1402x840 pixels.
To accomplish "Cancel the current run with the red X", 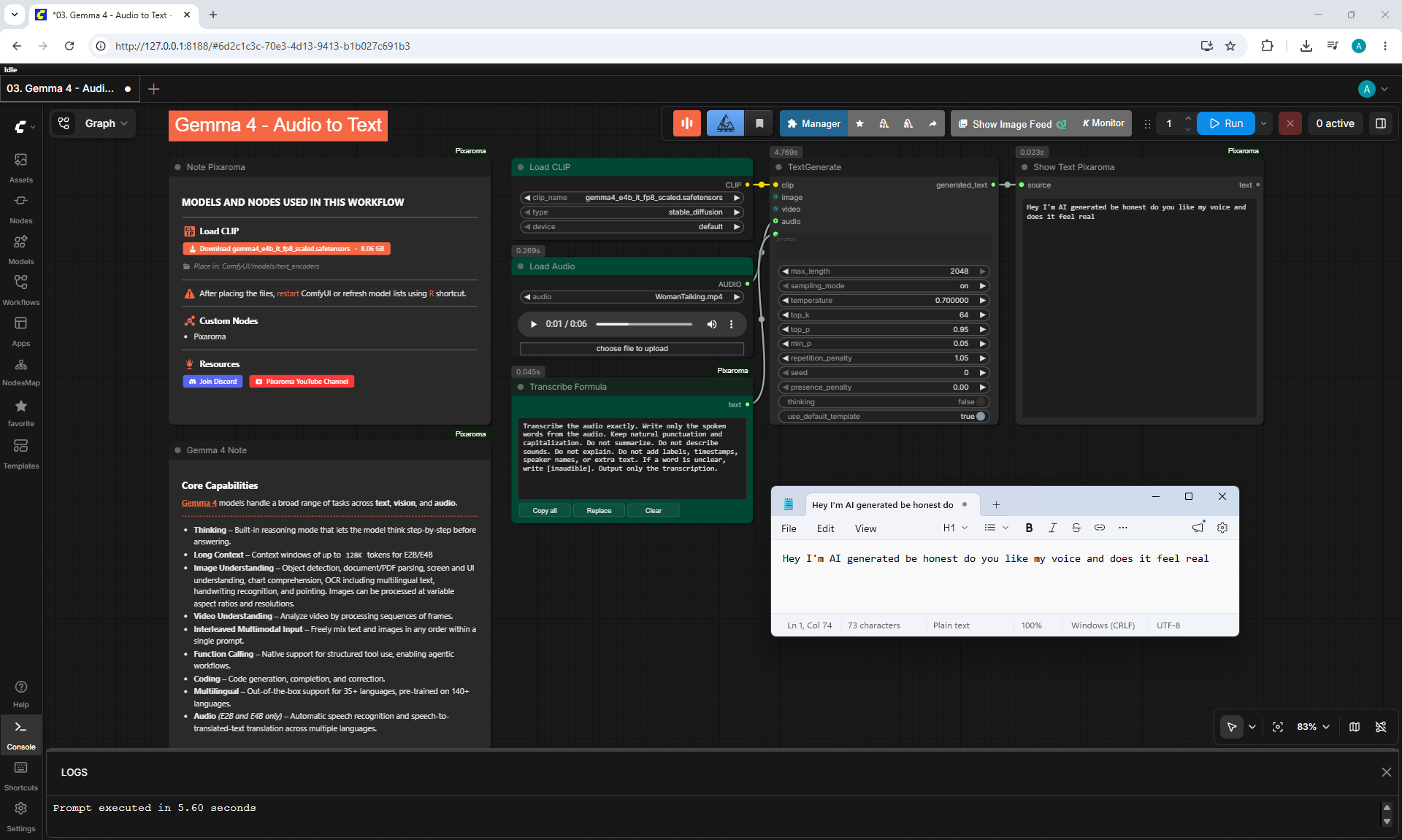I will (x=1290, y=123).
